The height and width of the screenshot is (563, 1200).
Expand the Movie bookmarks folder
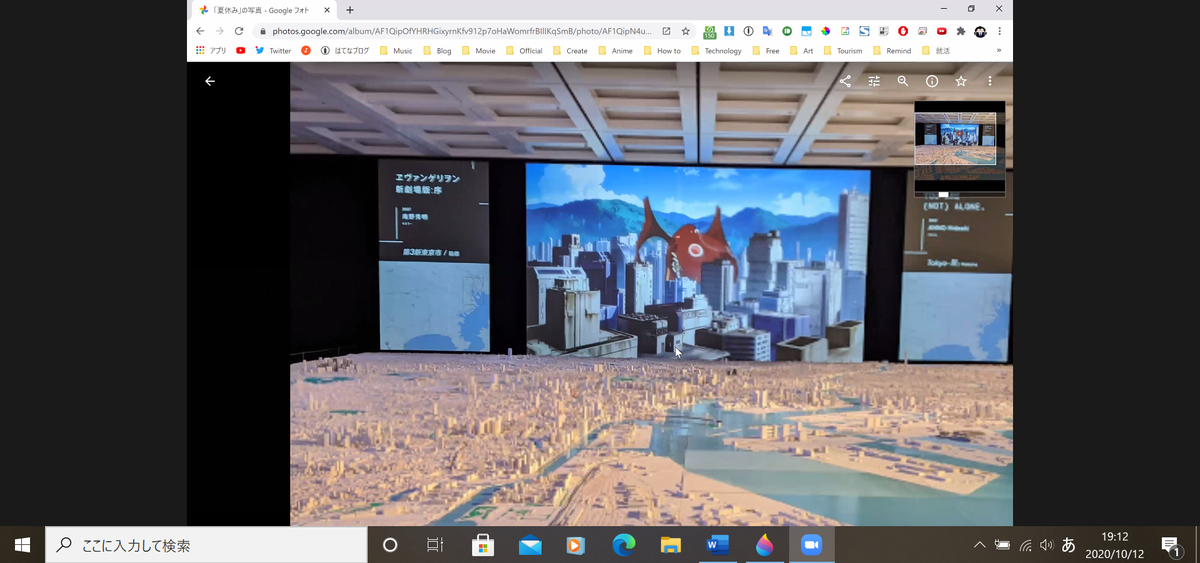pyautogui.click(x=478, y=50)
